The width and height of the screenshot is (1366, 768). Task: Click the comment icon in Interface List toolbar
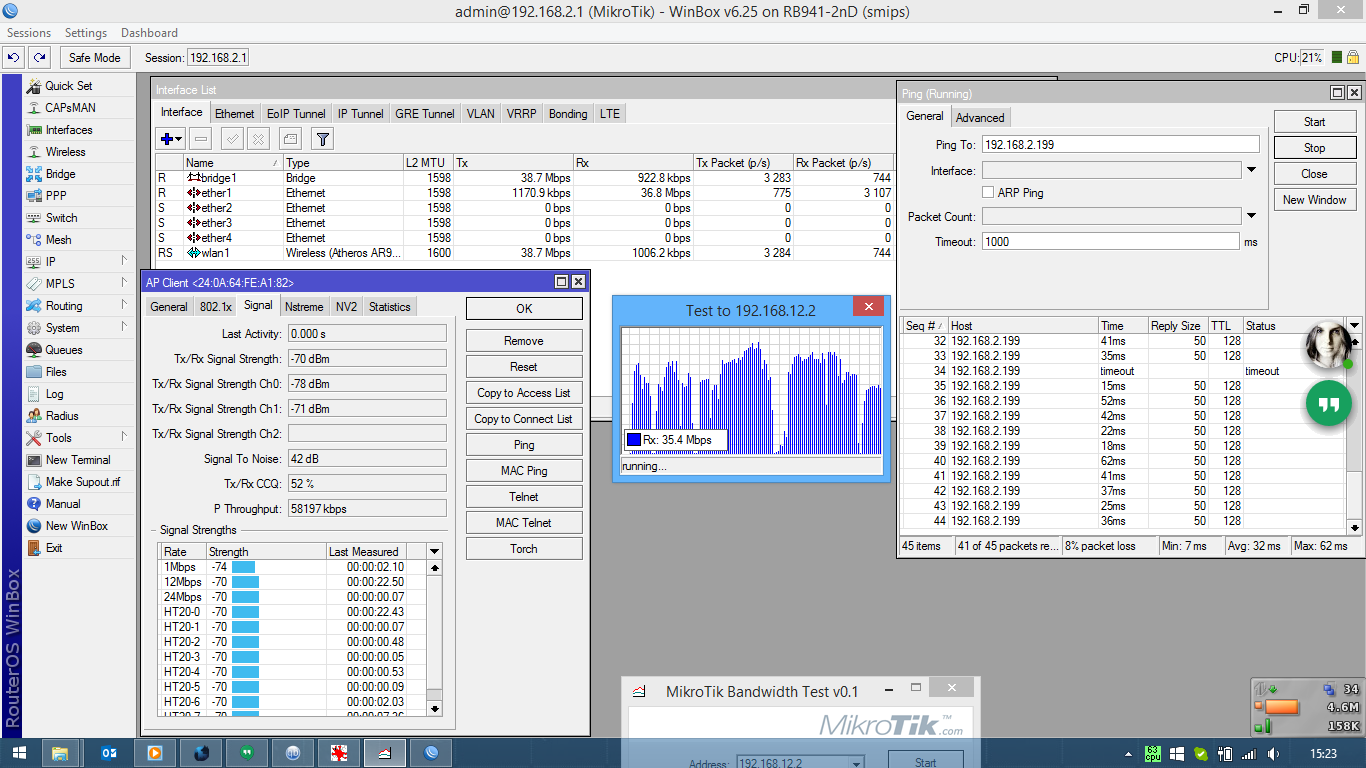point(290,139)
